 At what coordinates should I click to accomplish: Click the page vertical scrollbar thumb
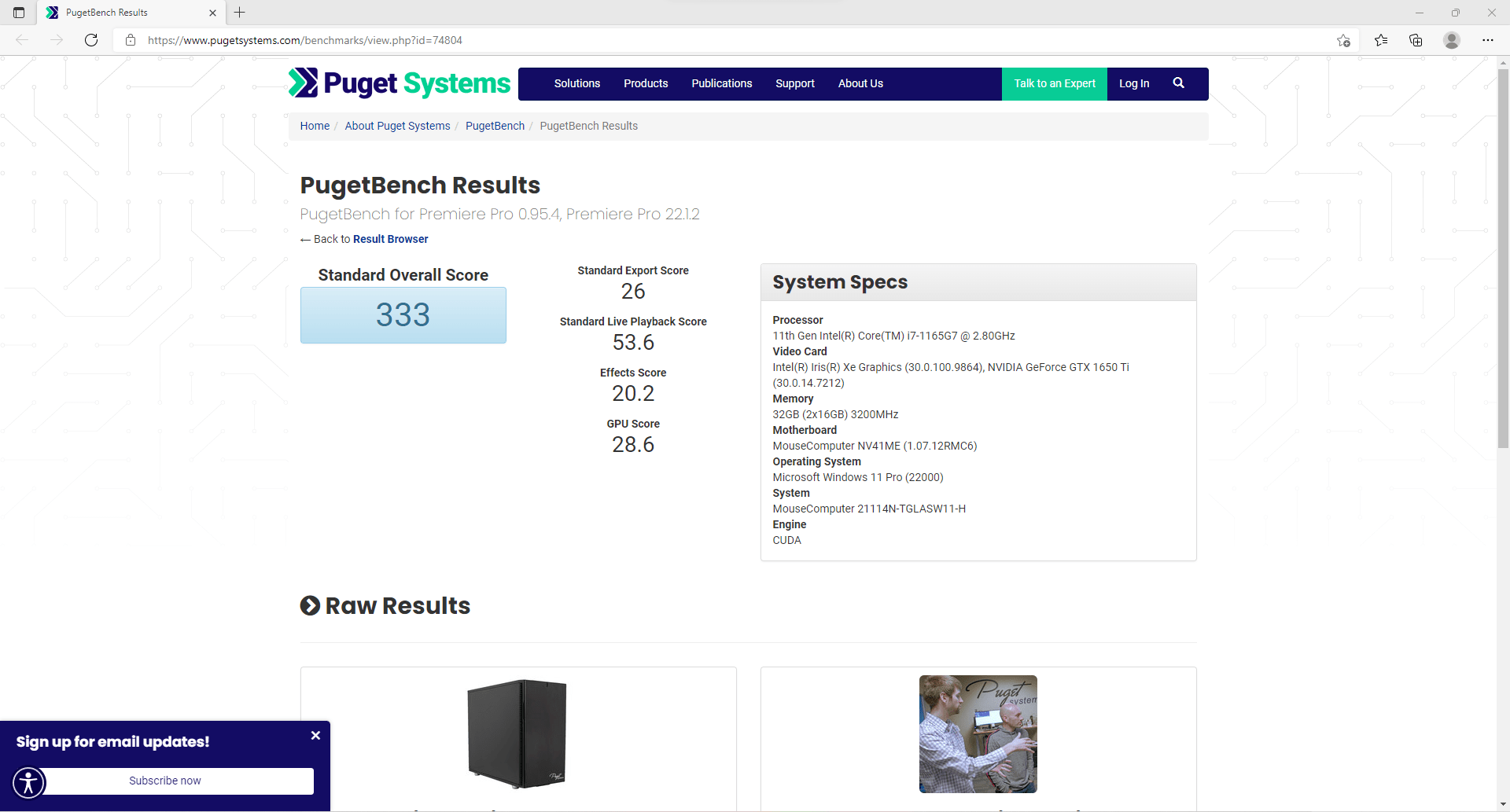tap(1503, 259)
